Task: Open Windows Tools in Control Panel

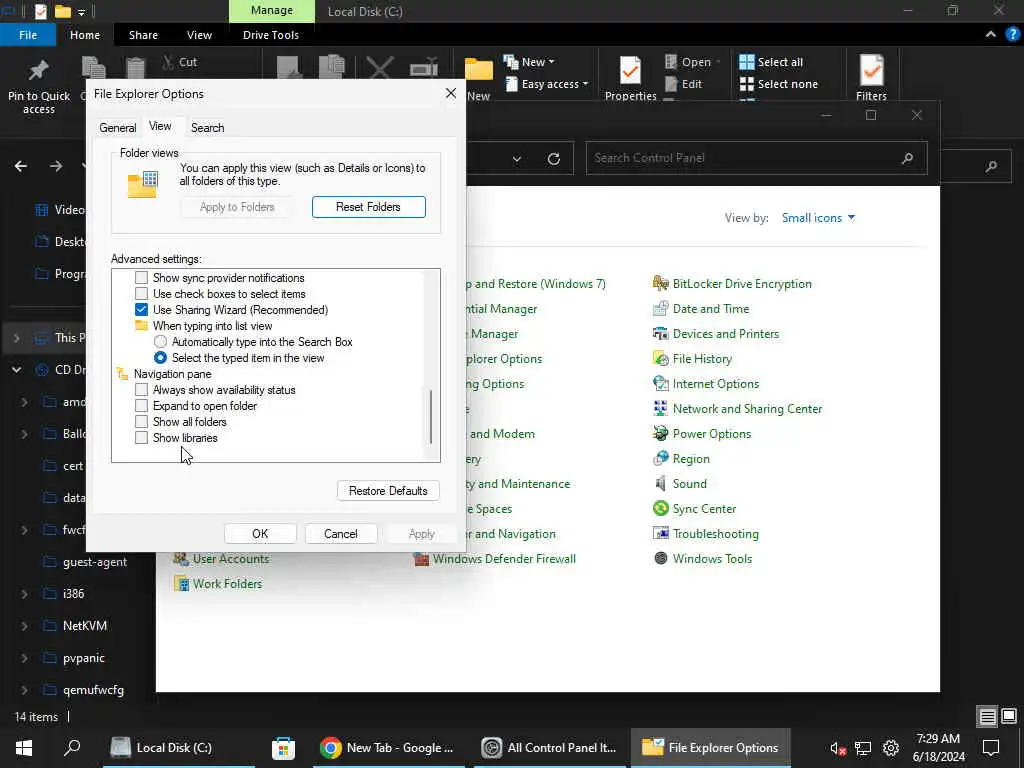Action: [703, 558]
